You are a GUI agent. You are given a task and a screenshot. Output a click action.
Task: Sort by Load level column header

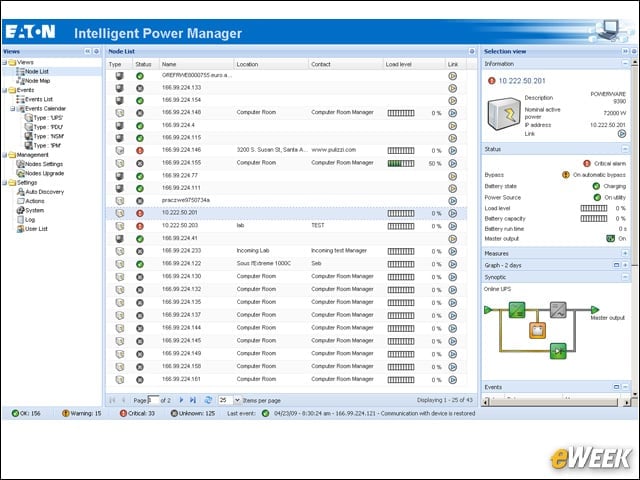pos(414,64)
